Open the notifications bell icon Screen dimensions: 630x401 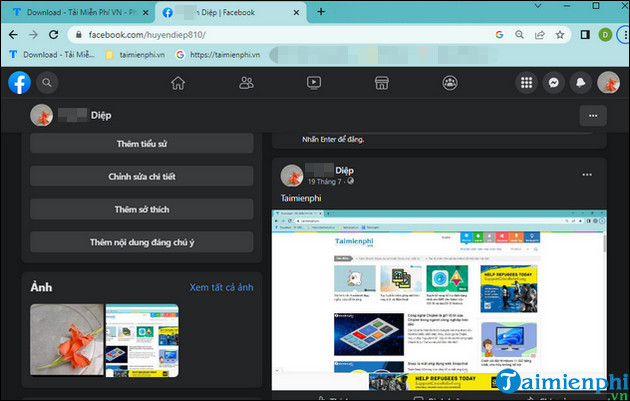tap(580, 83)
